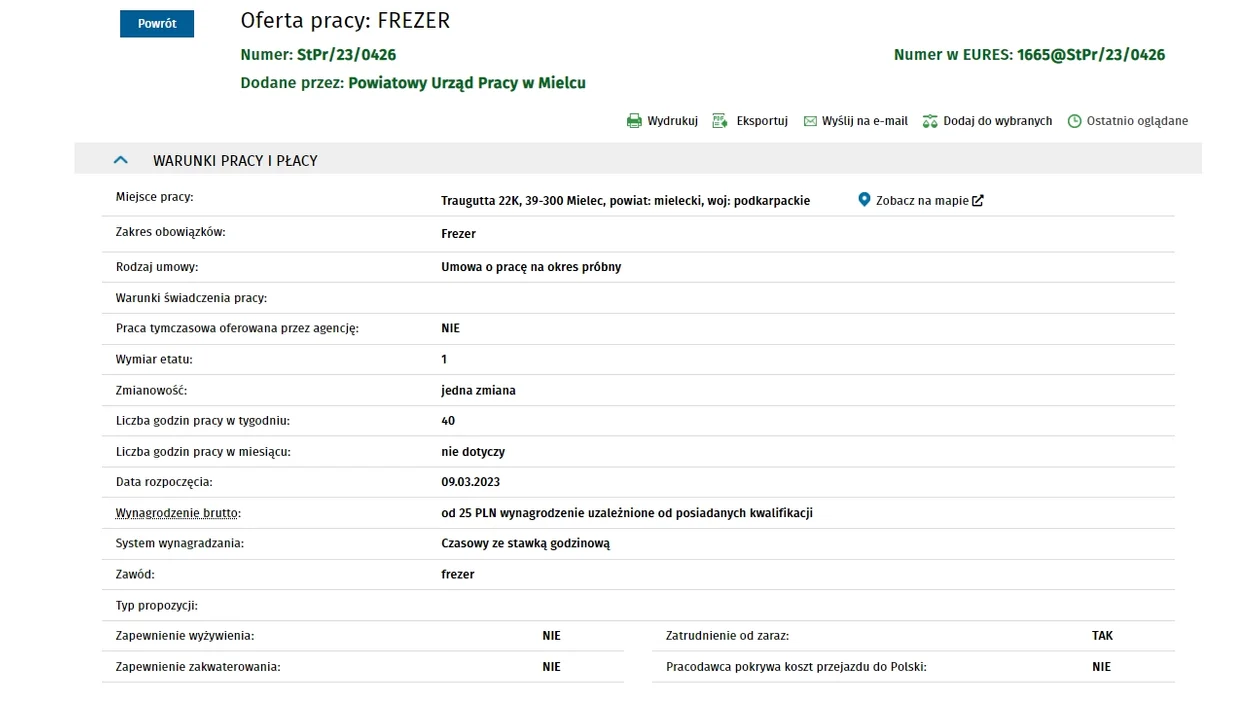Open the Wydrukuj print link
The height and width of the screenshot is (710, 1260).
click(672, 121)
